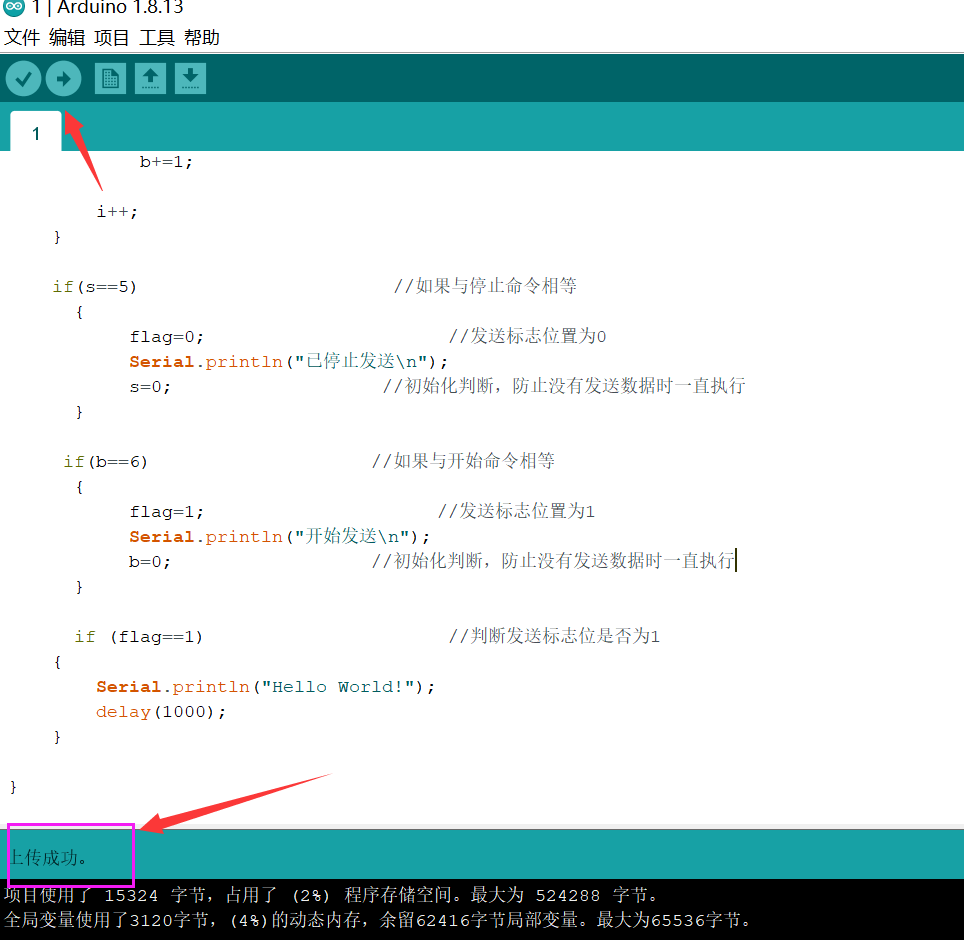The image size is (964, 940).
Task: Click the if(b==6) statement
Action: [x=106, y=462]
